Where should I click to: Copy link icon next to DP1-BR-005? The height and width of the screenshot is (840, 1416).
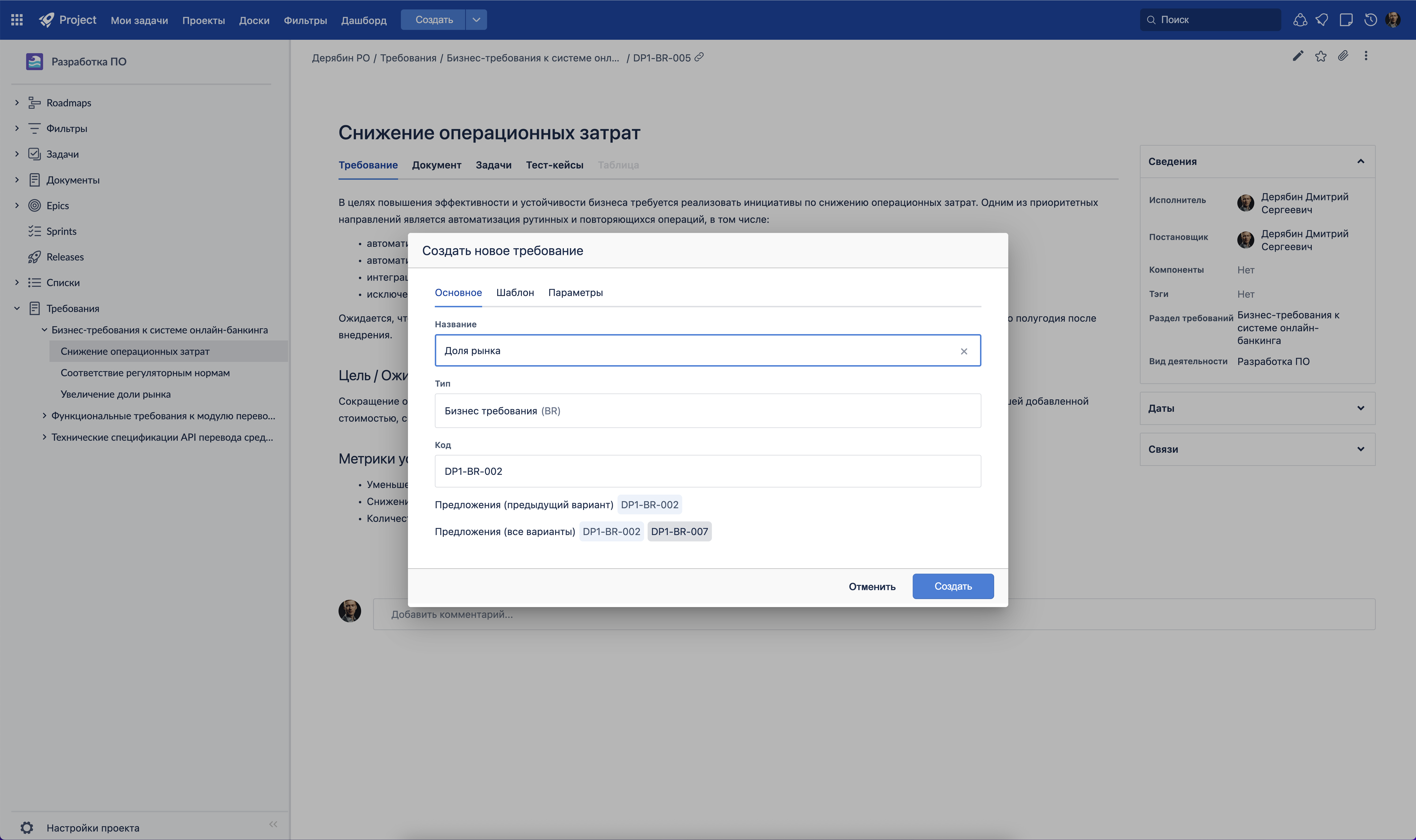699,57
